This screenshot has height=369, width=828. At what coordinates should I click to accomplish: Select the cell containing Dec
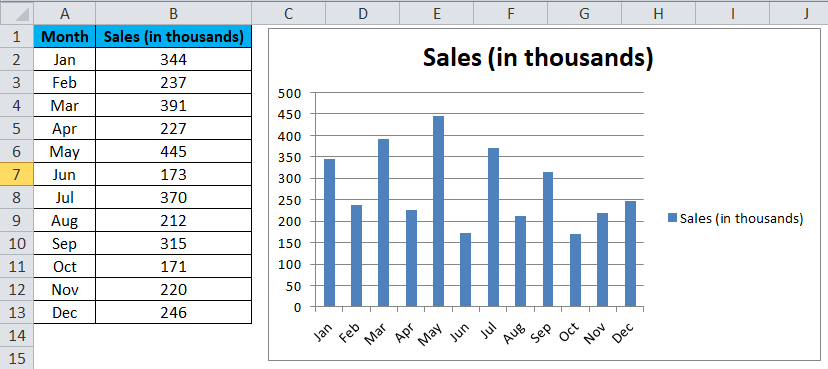65,313
